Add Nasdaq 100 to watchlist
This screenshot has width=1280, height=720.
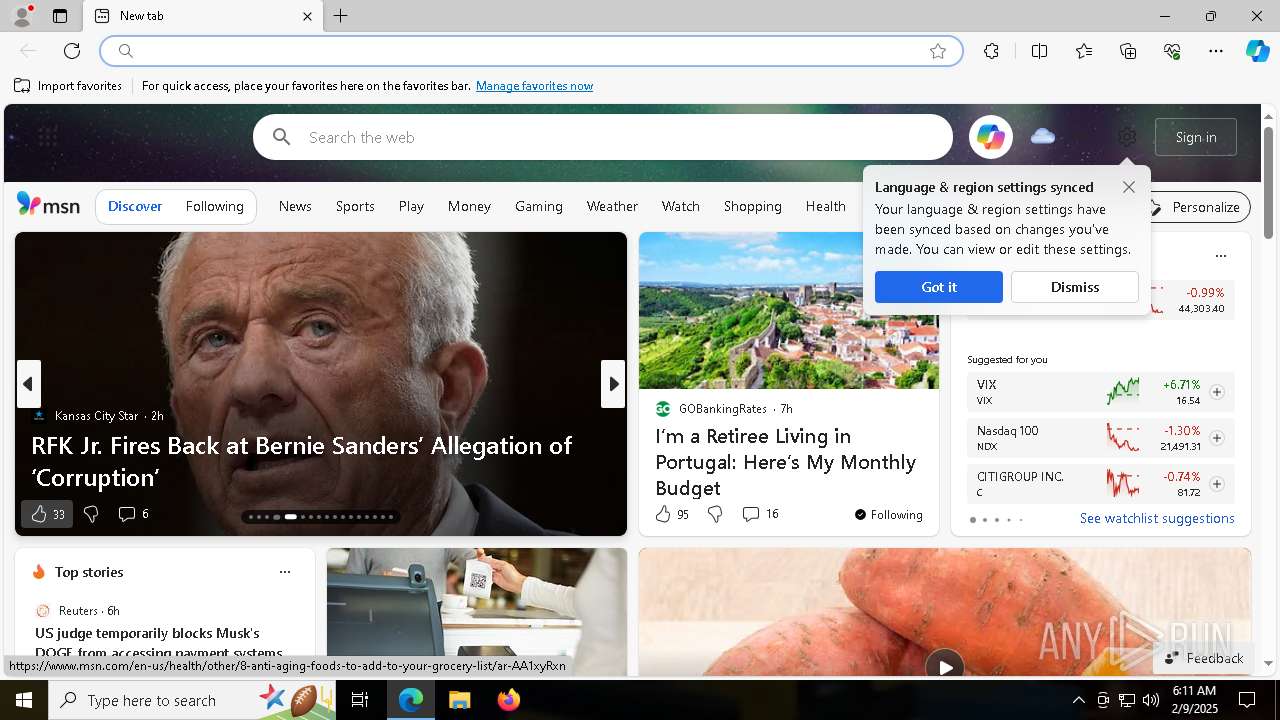point(1216,438)
